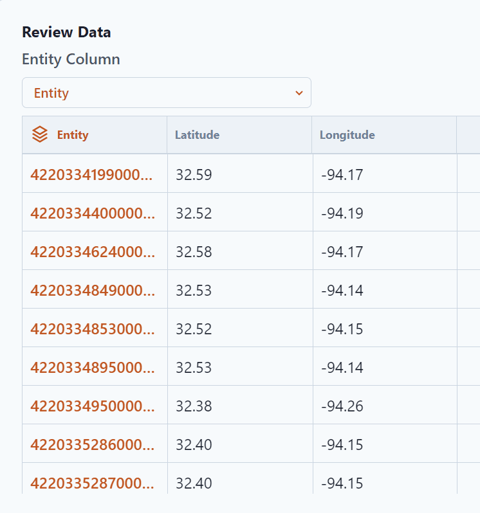The width and height of the screenshot is (480, 513).
Task: Expand the dropdown using the chevron arrow
Action: click(x=299, y=93)
